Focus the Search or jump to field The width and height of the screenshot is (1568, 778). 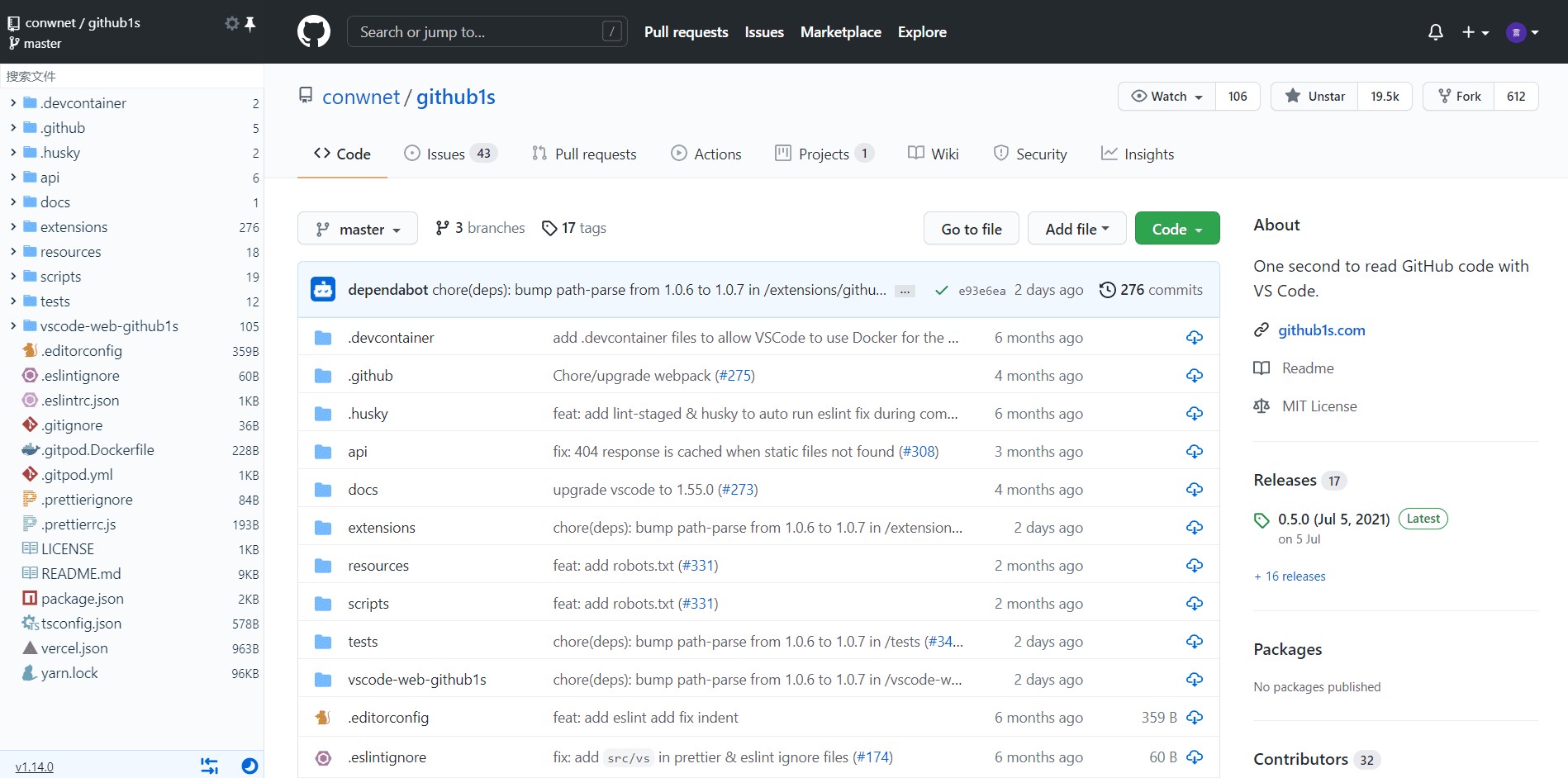click(x=487, y=32)
